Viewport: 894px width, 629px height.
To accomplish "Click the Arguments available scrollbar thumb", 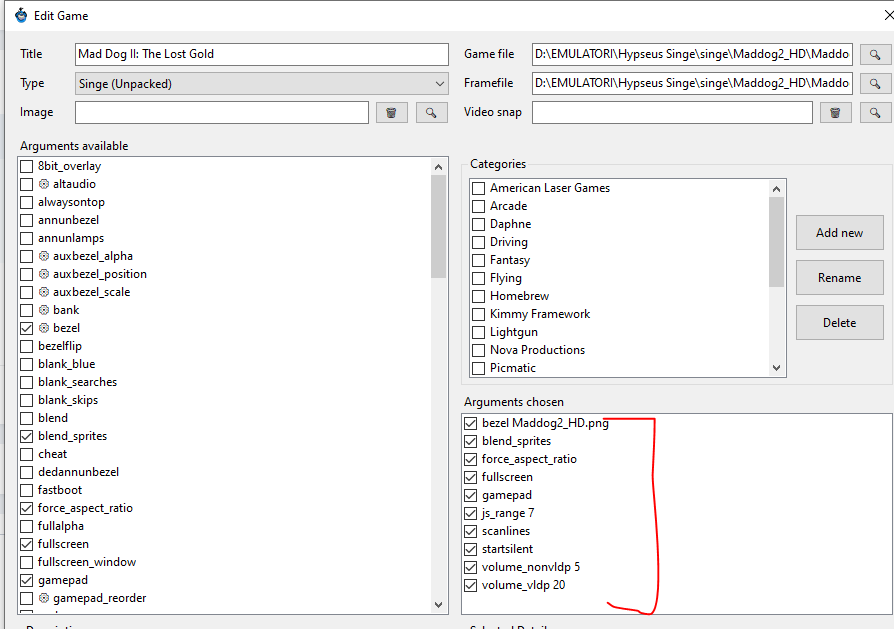I will click(438, 226).
